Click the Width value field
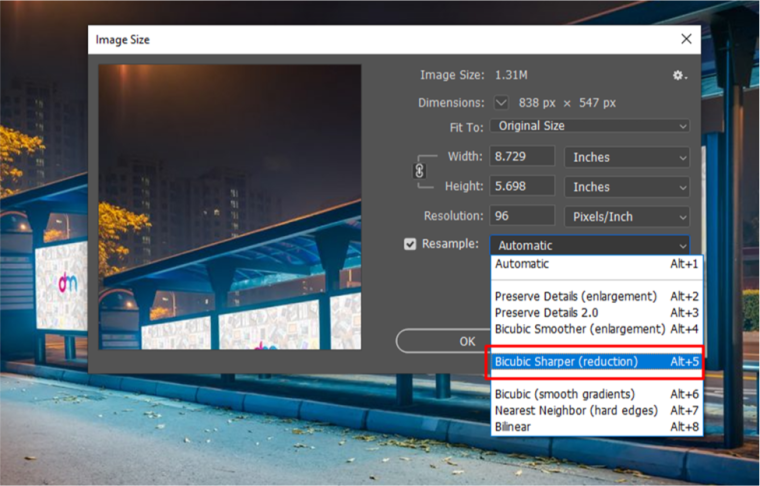Image resolution: width=760 pixels, height=486 pixels. [522, 157]
